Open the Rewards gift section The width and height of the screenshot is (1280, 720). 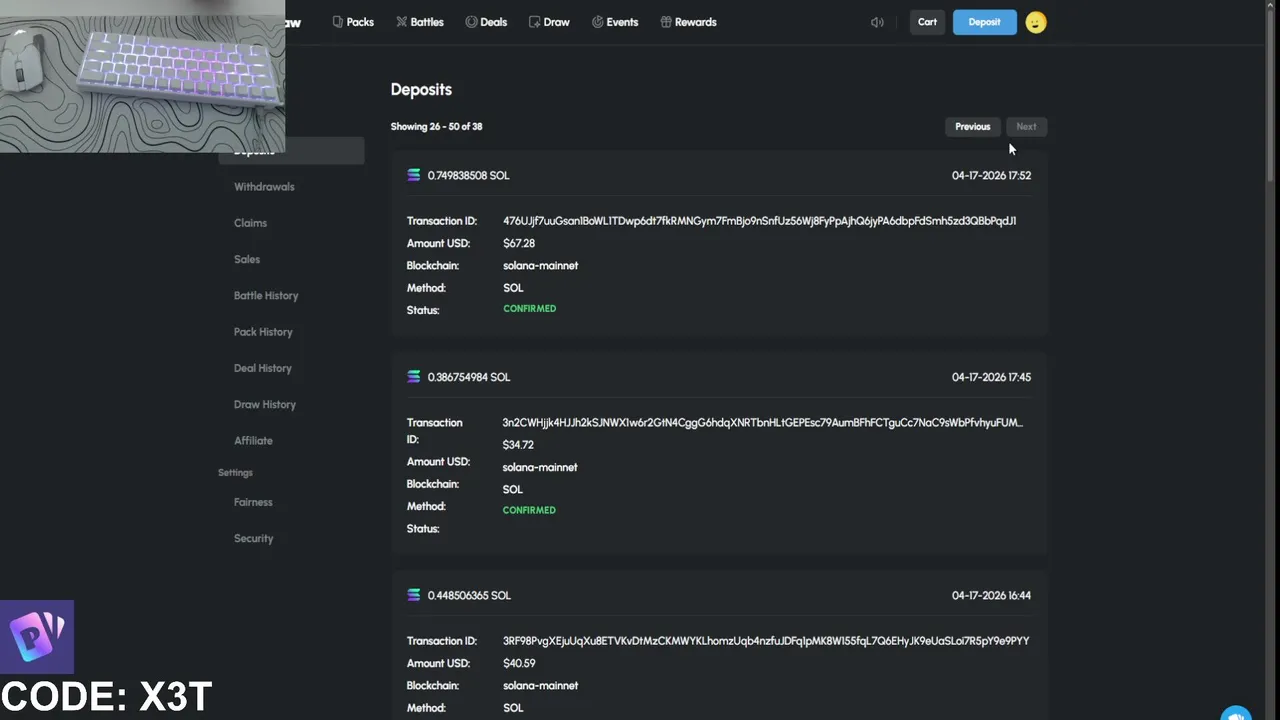[x=688, y=22]
